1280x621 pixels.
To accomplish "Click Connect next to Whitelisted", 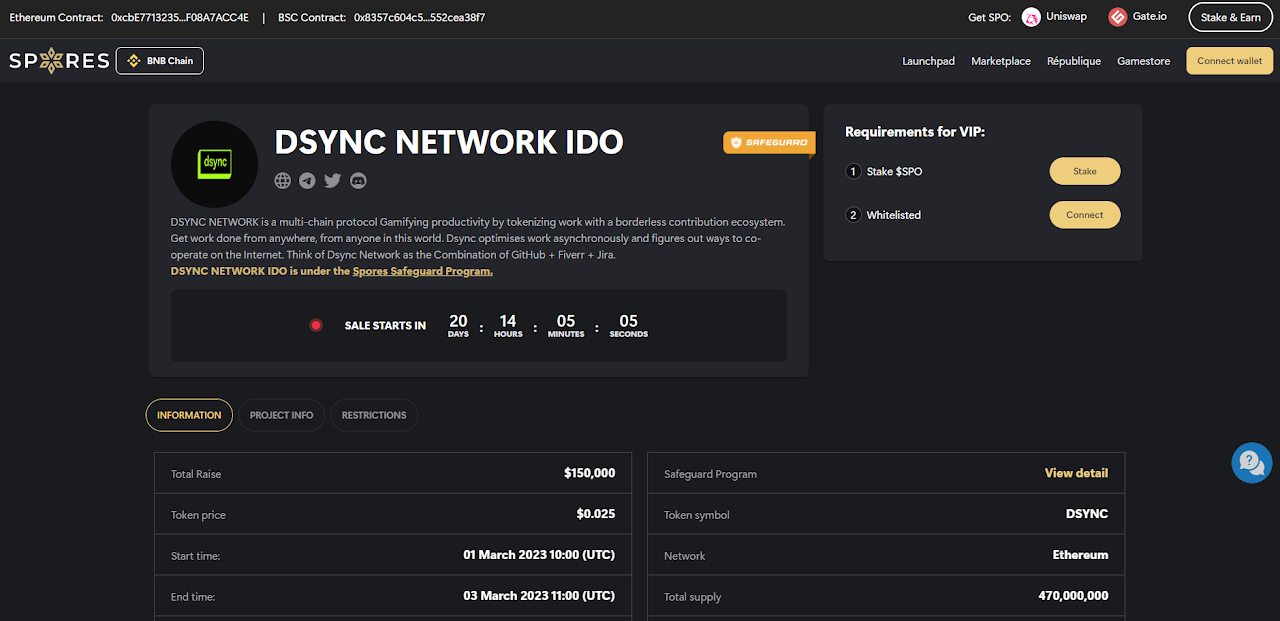I will (1085, 215).
